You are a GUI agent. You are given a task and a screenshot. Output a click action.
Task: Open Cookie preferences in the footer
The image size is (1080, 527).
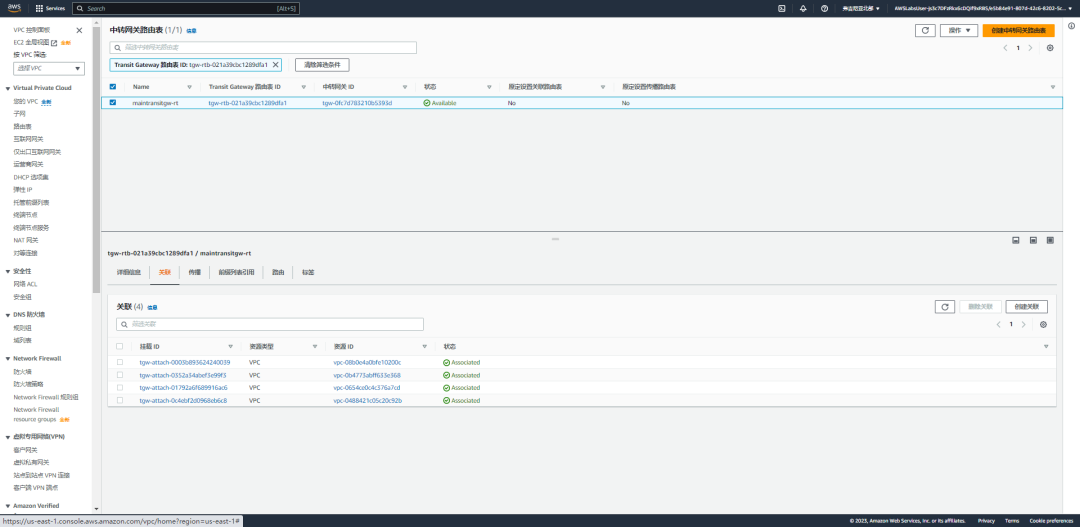tap(1051, 521)
